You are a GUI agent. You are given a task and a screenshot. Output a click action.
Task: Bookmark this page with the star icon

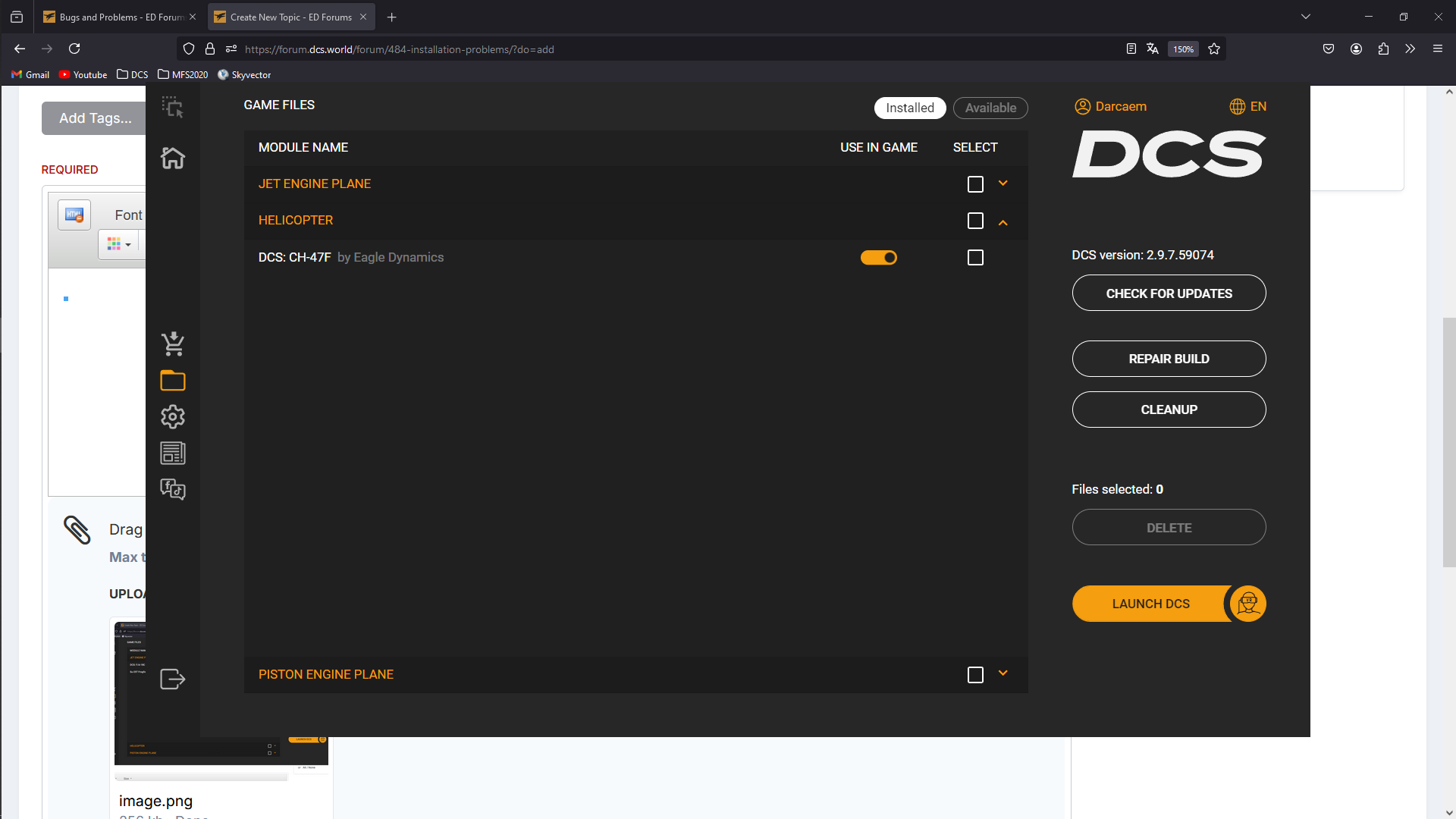[1214, 49]
